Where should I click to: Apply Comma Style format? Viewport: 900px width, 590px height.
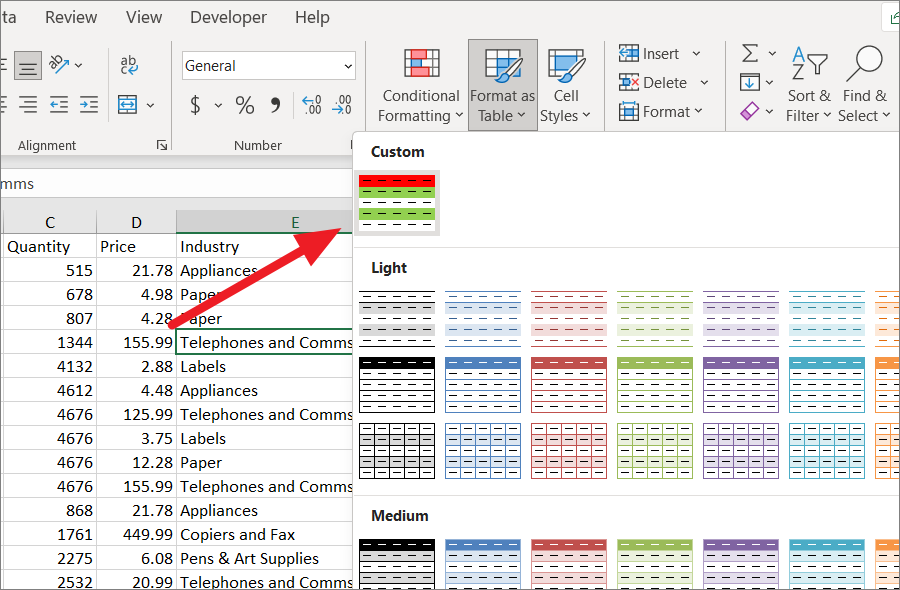276,105
